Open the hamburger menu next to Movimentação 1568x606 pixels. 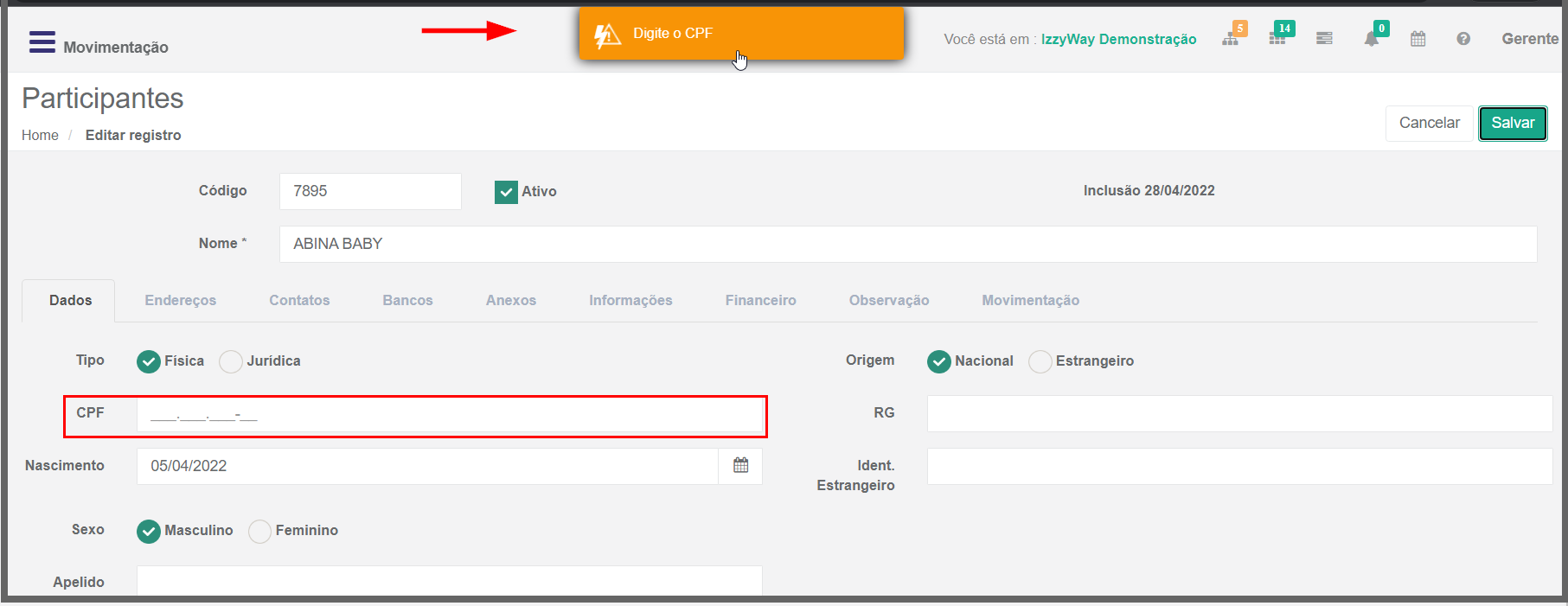(42, 42)
